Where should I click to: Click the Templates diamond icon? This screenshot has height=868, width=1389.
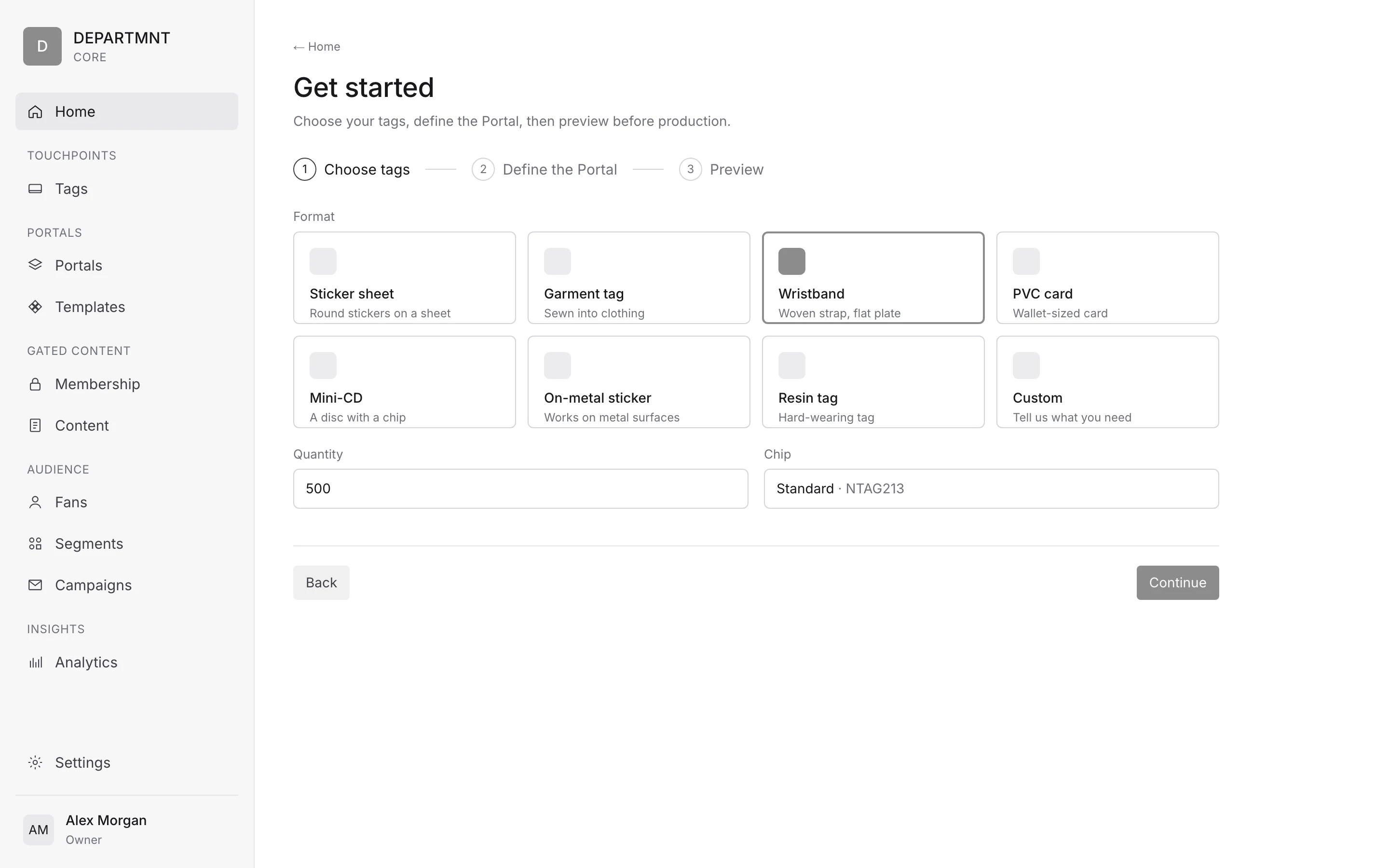(36, 307)
